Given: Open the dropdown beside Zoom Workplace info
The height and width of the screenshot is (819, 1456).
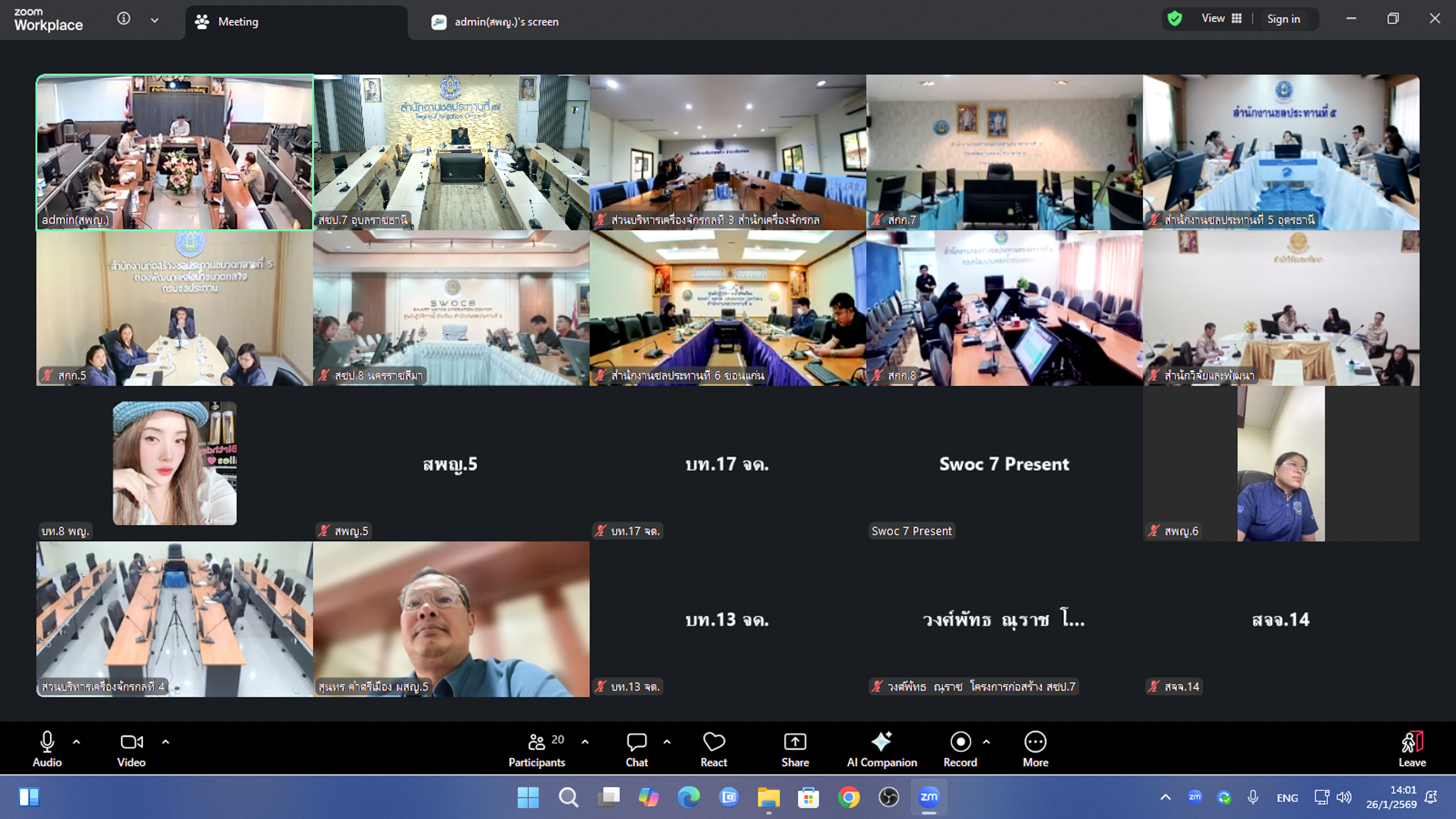Looking at the screenshot, I should tap(154, 20).
